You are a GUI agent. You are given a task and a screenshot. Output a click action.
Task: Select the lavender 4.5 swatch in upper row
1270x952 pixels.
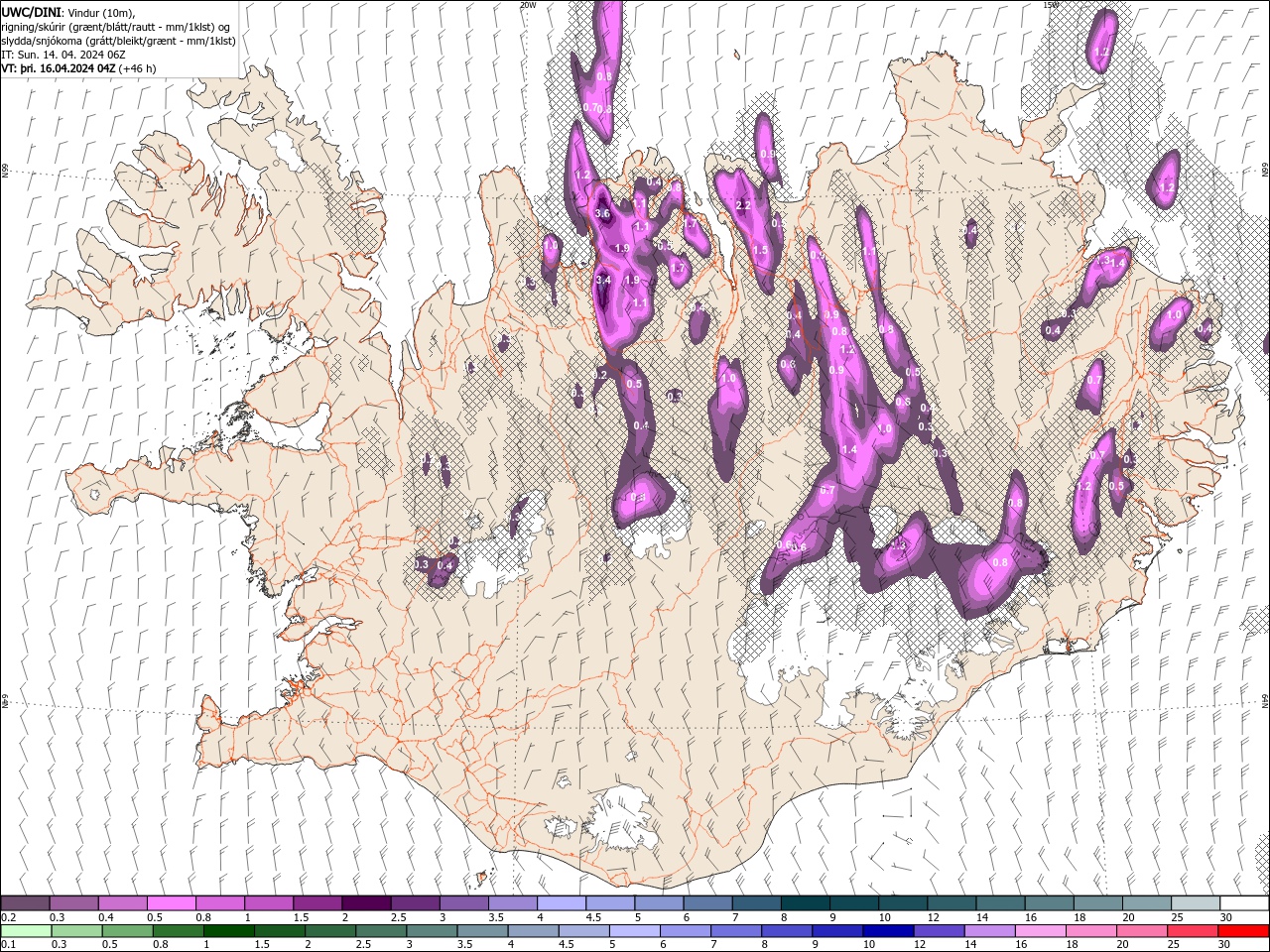tap(609, 903)
